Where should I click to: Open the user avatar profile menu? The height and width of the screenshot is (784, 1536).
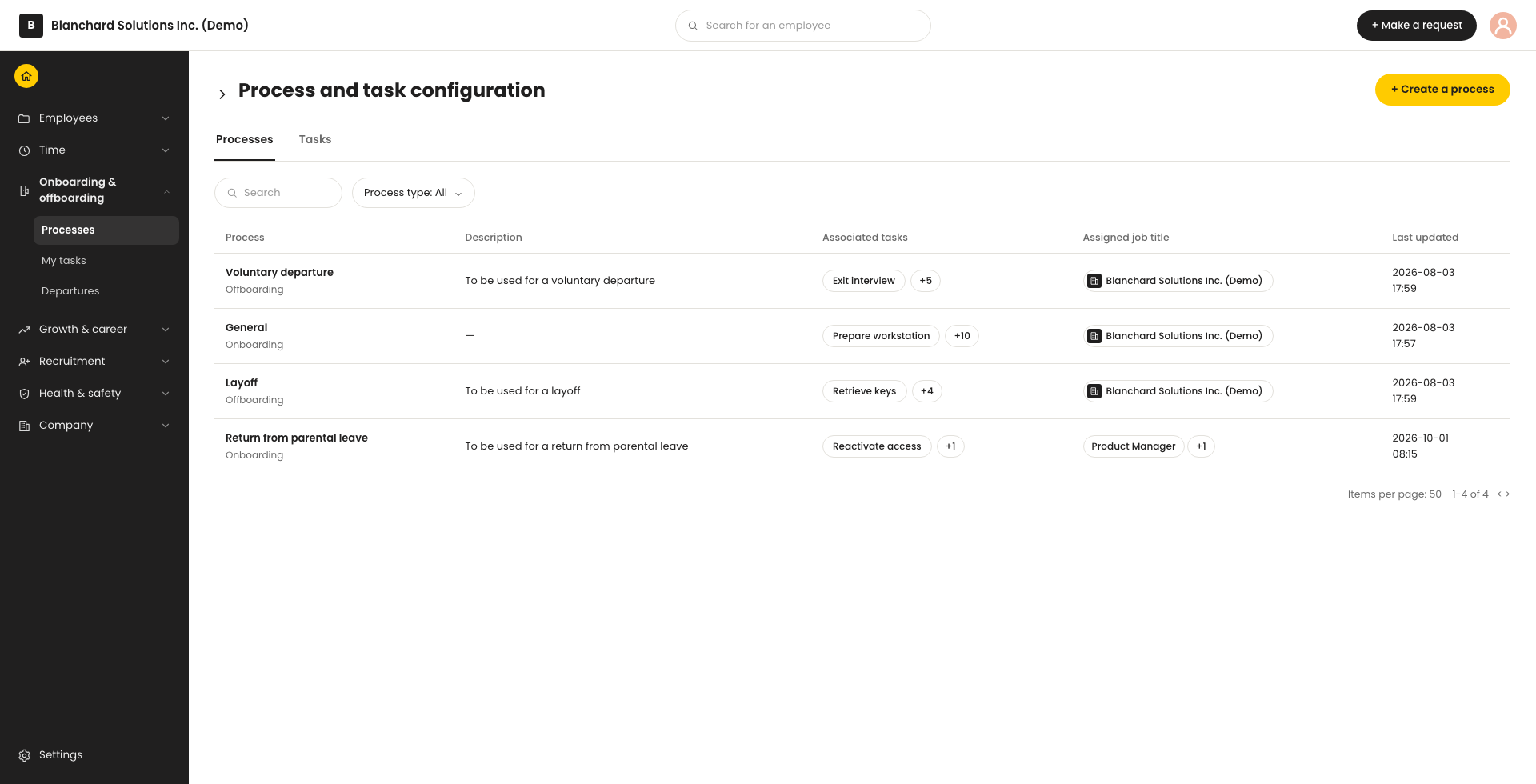[x=1502, y=26]
